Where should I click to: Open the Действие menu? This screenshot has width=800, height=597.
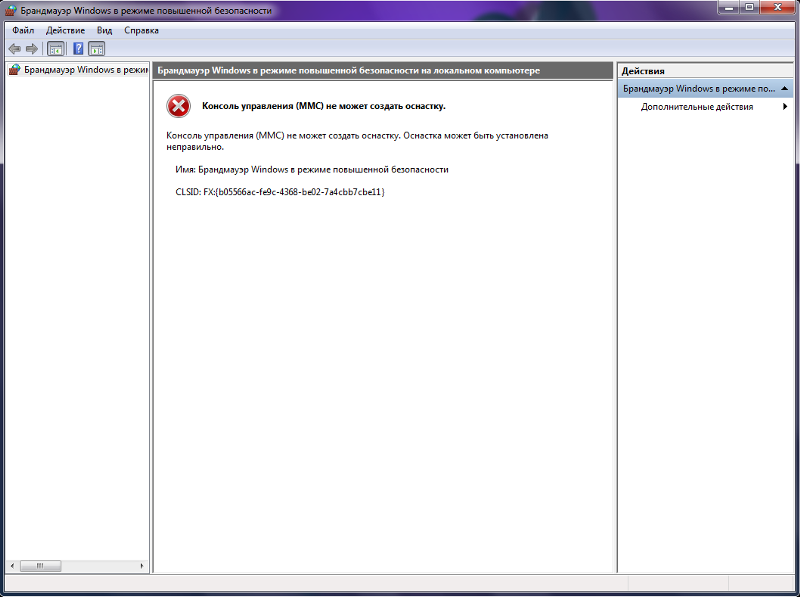[x=65, y=31]
